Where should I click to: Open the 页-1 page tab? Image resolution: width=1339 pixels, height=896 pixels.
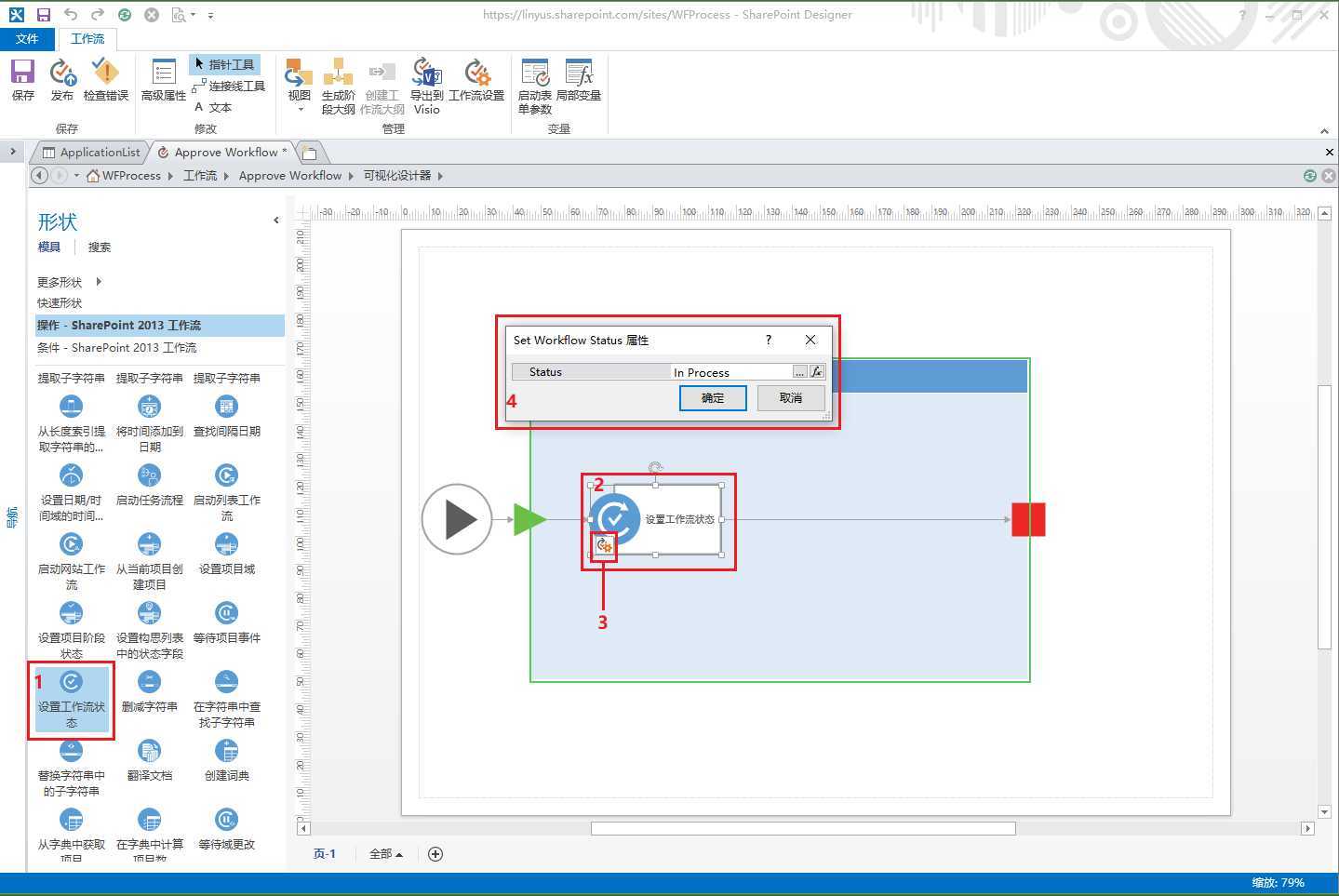(x=324, y=853)
